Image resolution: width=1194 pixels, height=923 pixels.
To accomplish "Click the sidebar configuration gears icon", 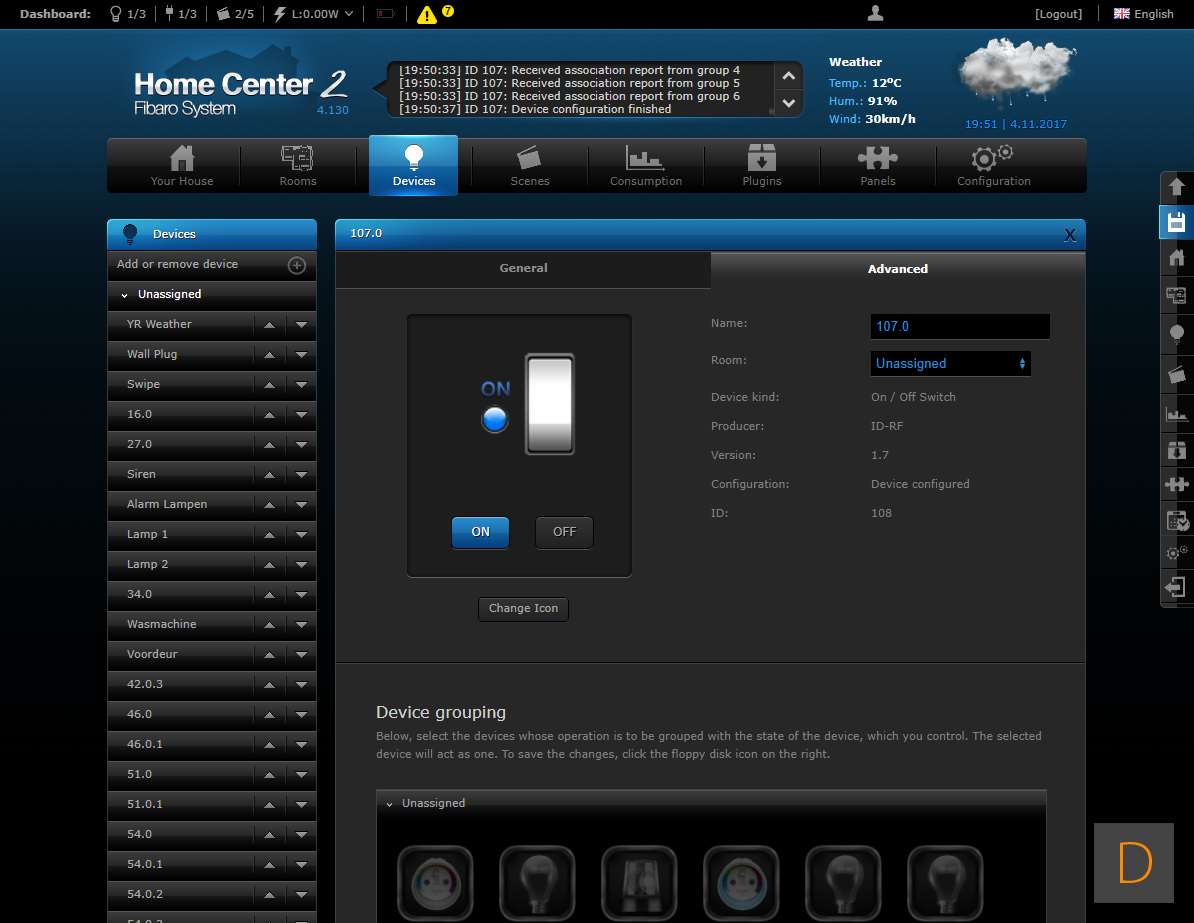I will 1176,553.
